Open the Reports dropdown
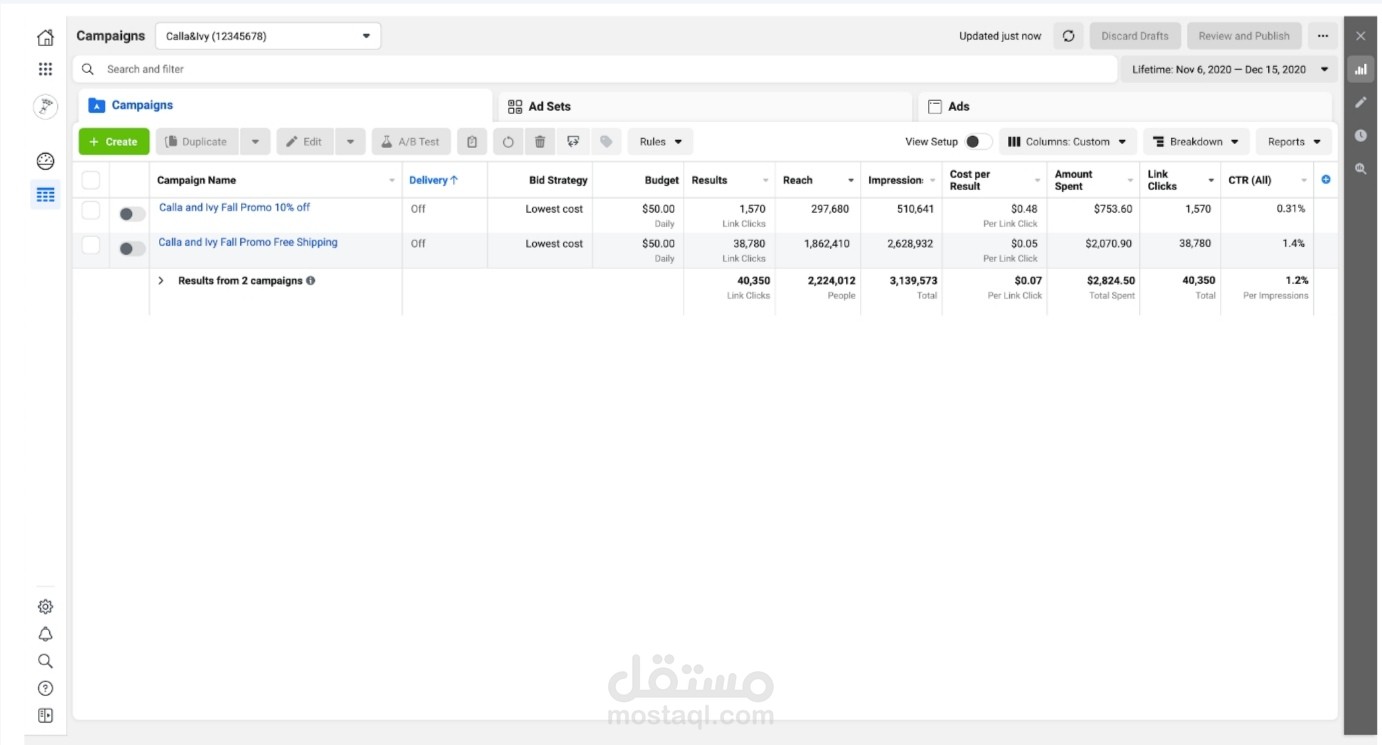The width and height of the screenshot is (1382, 745). point(1294,142)
